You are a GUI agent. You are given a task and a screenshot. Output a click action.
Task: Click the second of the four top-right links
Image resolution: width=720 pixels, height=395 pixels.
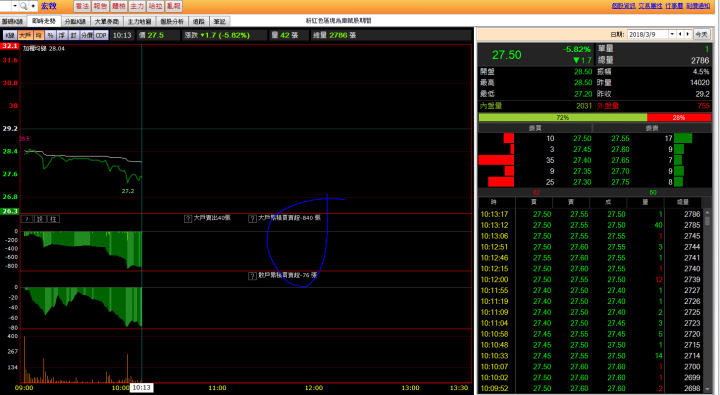650,6
